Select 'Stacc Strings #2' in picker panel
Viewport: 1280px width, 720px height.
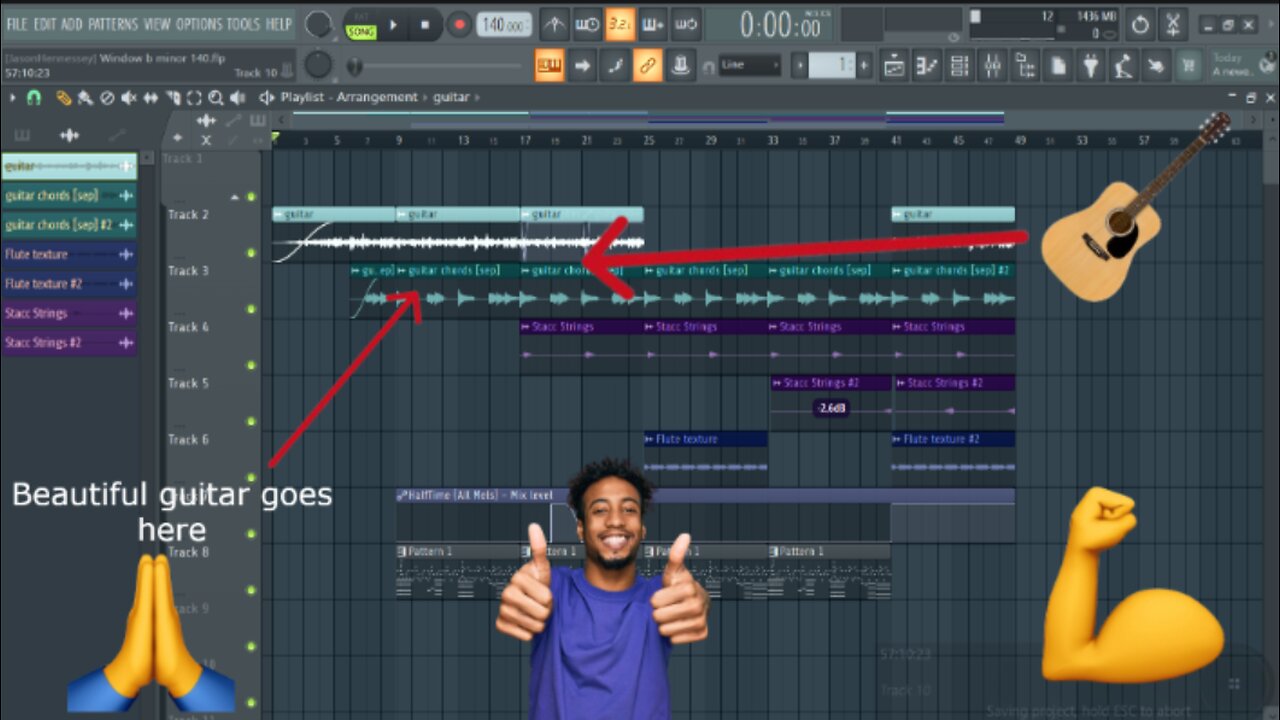(69, 343)
